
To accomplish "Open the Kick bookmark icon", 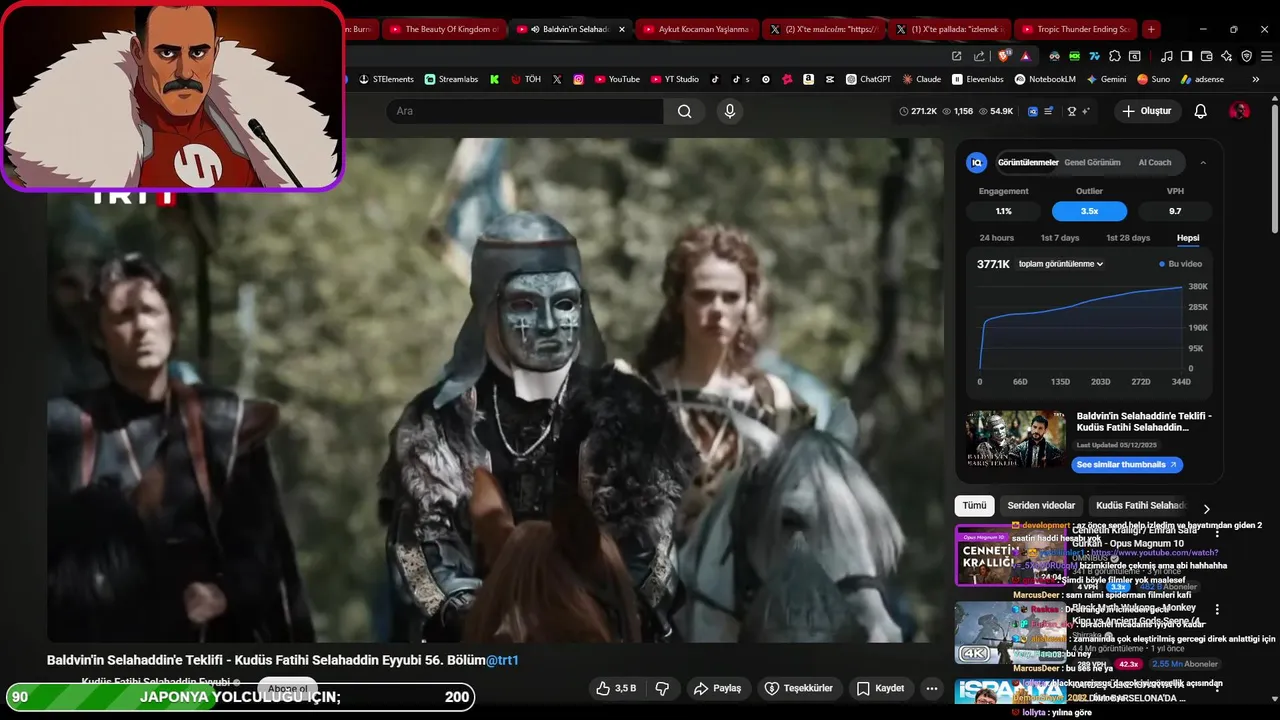I will point(494,79).
